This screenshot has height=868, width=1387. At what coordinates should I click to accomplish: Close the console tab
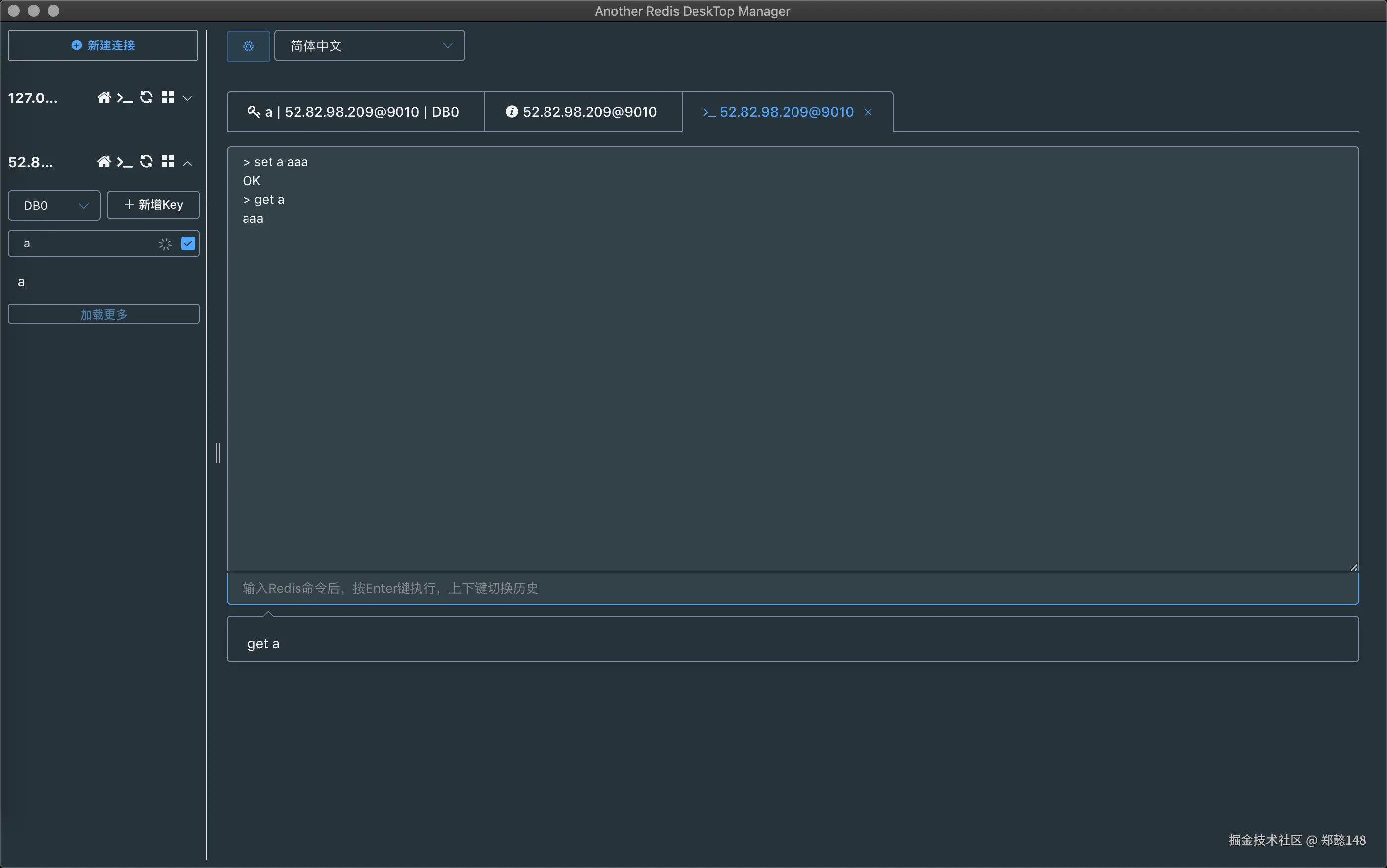[x=868, y=112]
